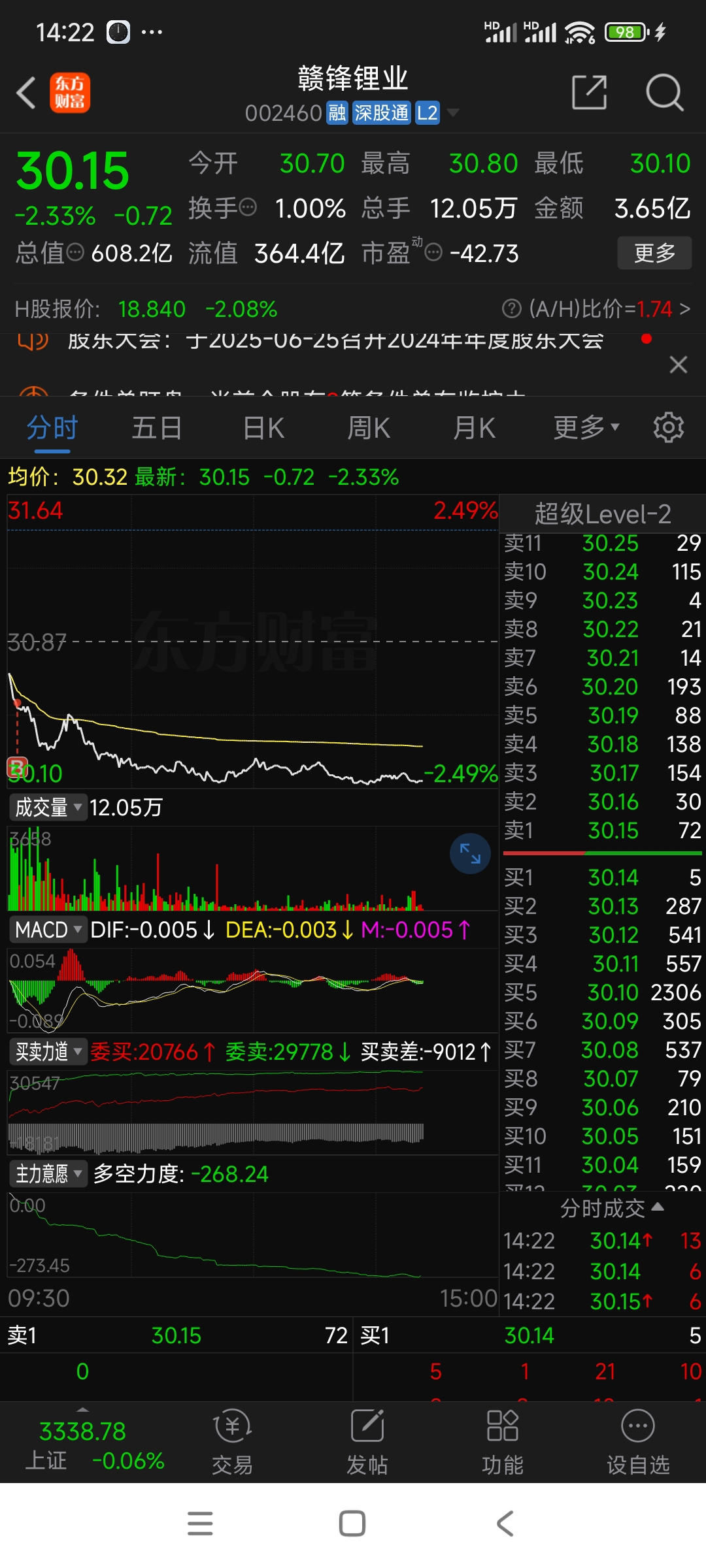Select the 分时 tab

point(52,428)
